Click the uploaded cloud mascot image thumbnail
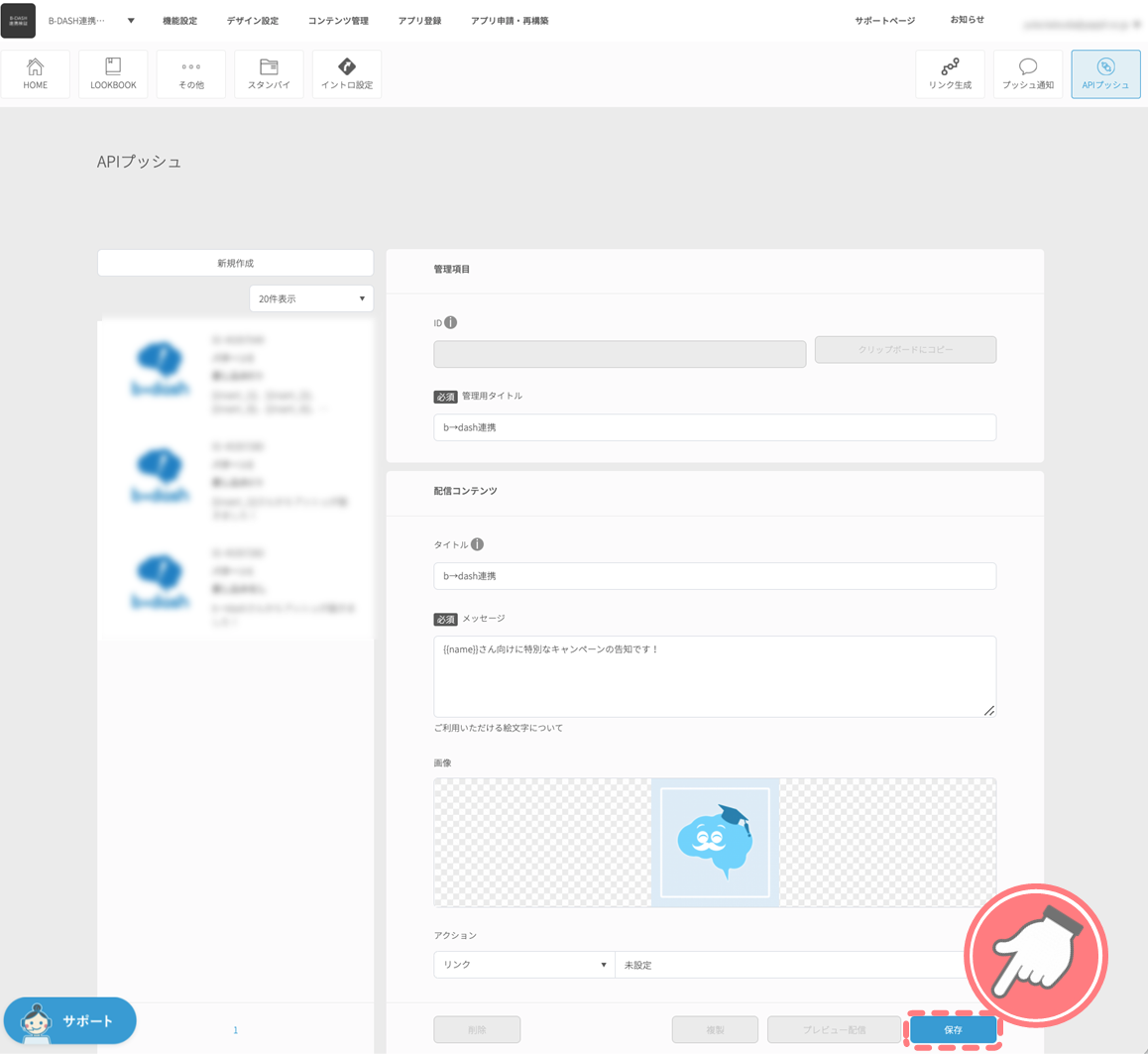This screenshot has height=1054, width=1148. (715, 842)
